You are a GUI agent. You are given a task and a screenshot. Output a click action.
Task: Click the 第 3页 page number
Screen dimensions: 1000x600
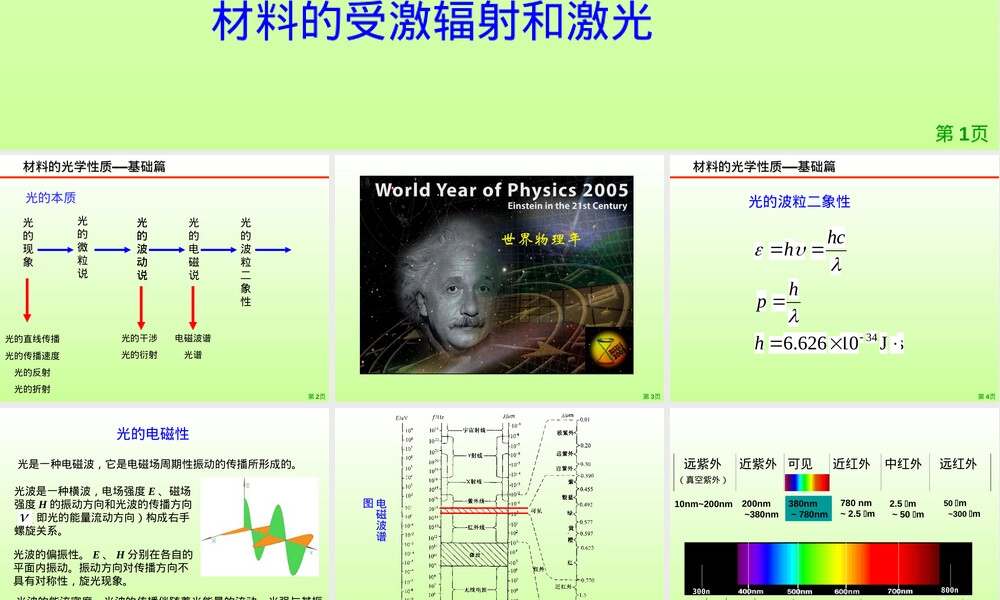click(x=651, y=397)
